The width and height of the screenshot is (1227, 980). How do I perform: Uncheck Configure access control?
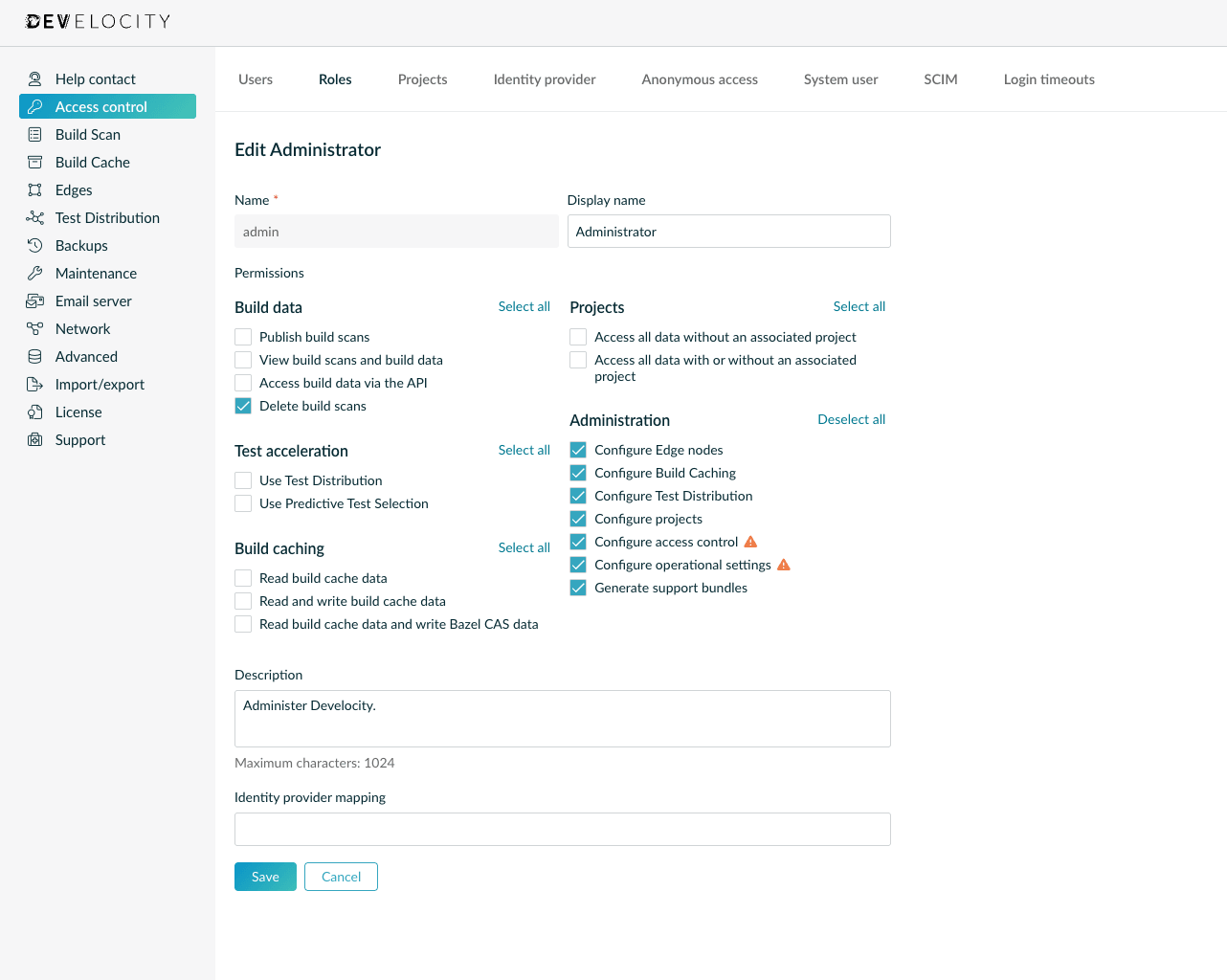pos(578,542)
